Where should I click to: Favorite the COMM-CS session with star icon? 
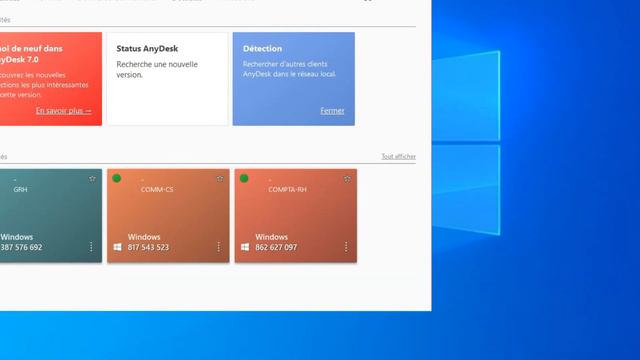coord(220,179)
